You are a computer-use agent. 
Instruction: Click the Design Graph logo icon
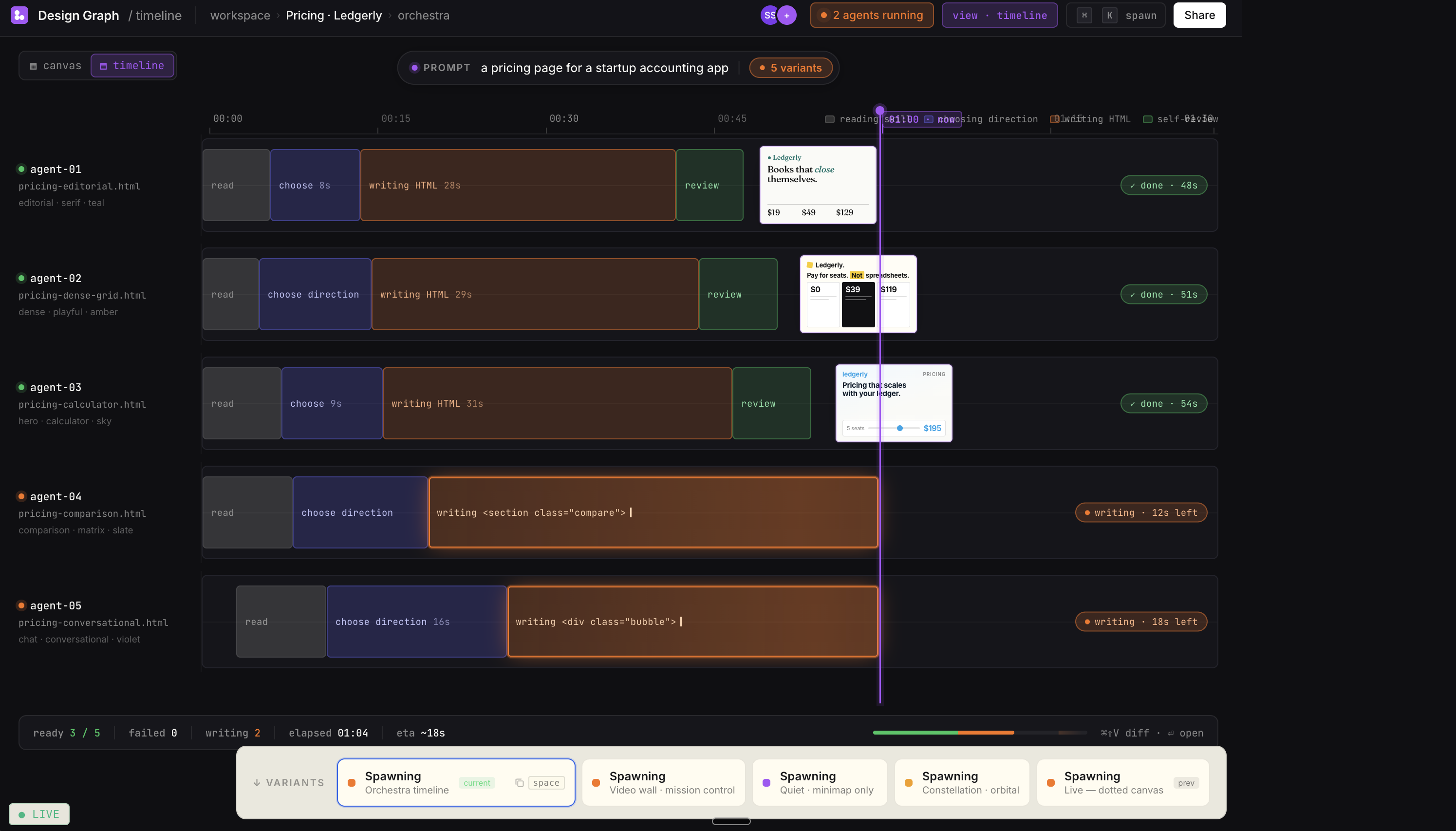[x=19, y=15]
